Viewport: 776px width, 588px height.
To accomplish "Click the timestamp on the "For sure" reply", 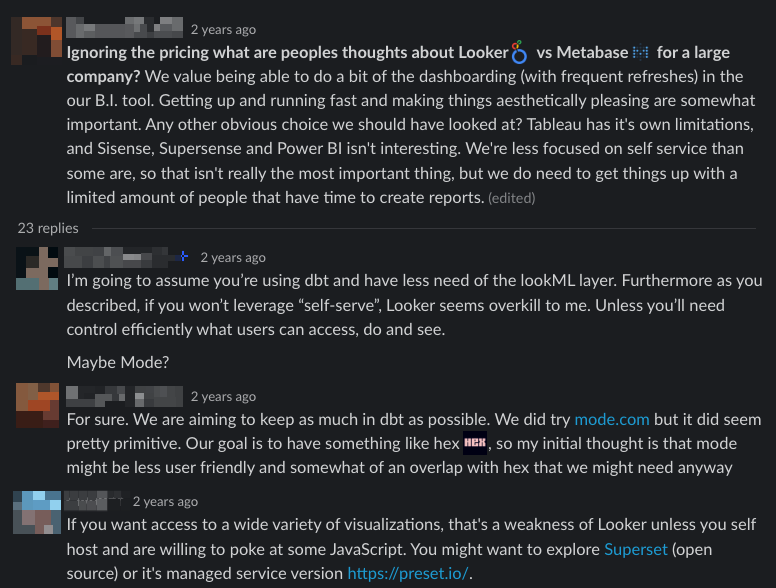I will 223,396.
